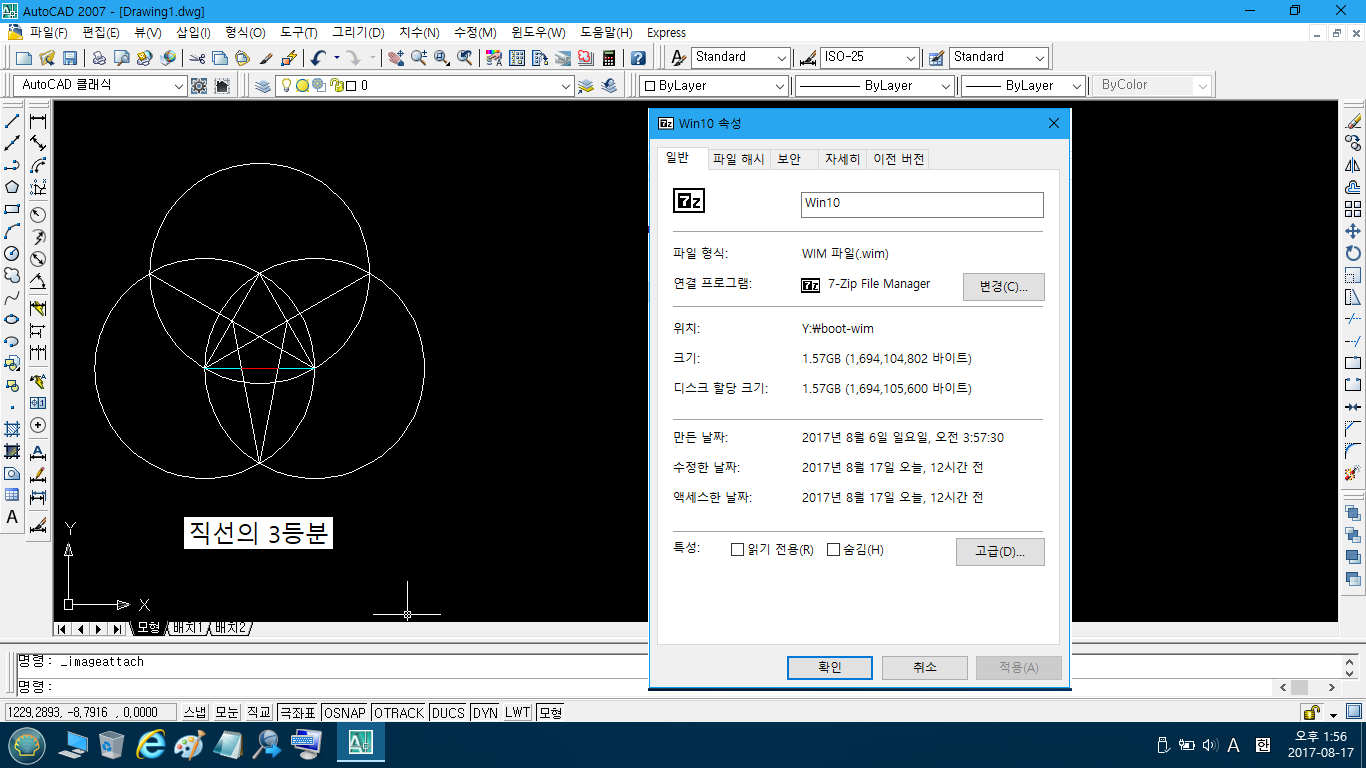
Task: Select the Multiline Text tool
Action: click(12, 517)
